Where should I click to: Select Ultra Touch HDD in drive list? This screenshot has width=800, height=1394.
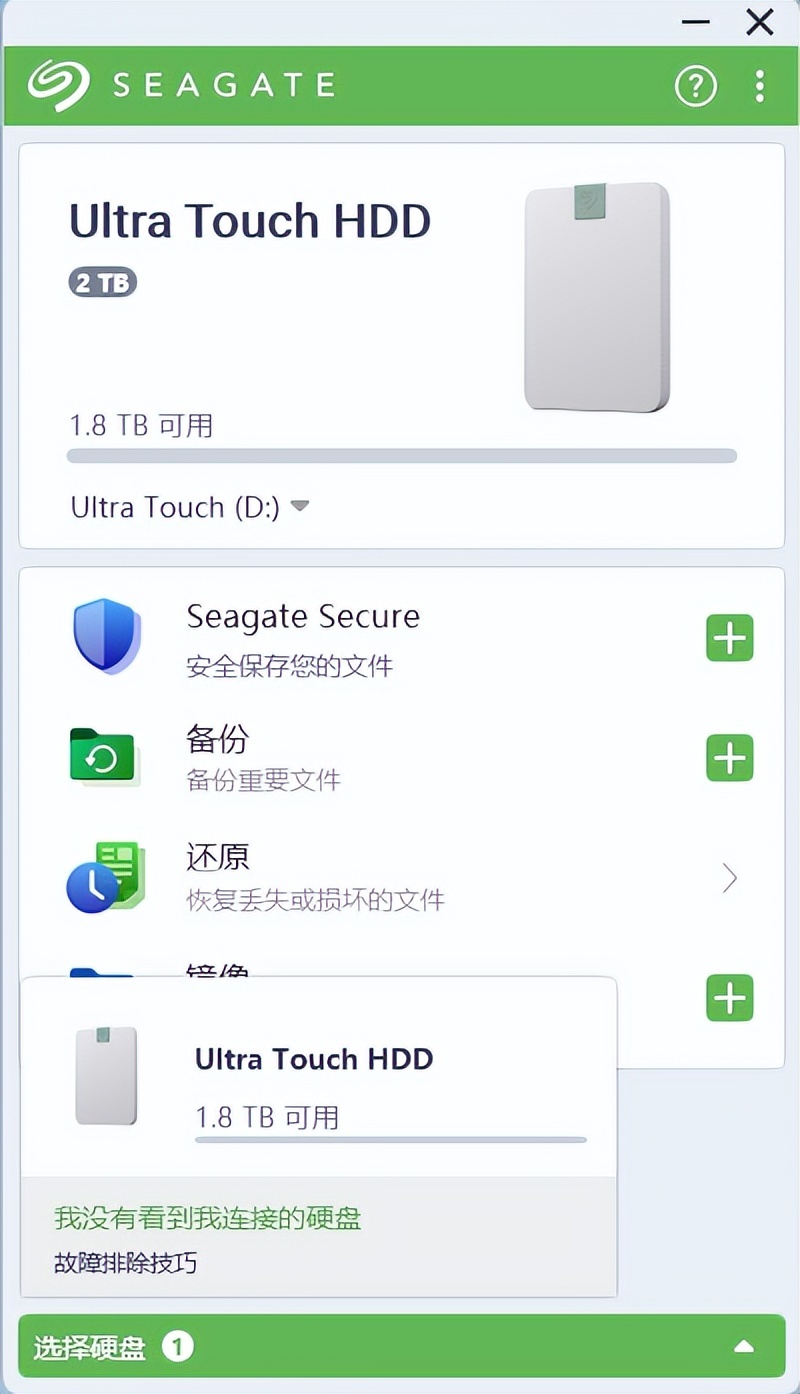314,1060
